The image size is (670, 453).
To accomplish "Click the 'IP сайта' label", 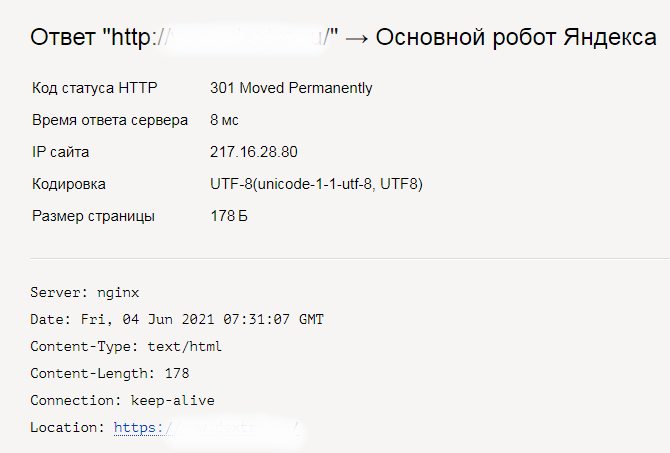I will pos(60,152).
